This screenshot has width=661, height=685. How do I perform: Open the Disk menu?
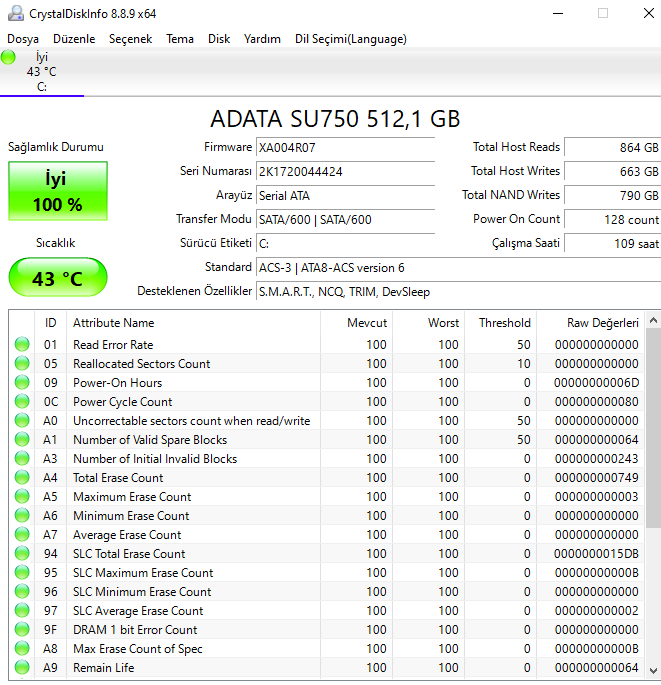tap(219, 39)
